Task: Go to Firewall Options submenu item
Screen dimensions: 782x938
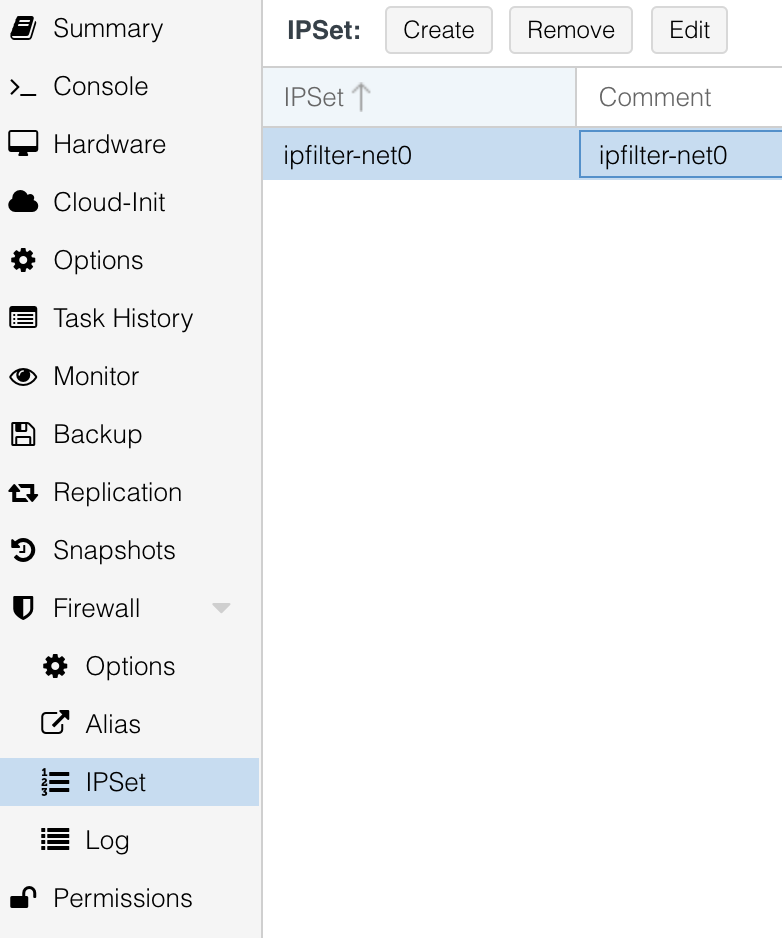Action: pos(130,667)
